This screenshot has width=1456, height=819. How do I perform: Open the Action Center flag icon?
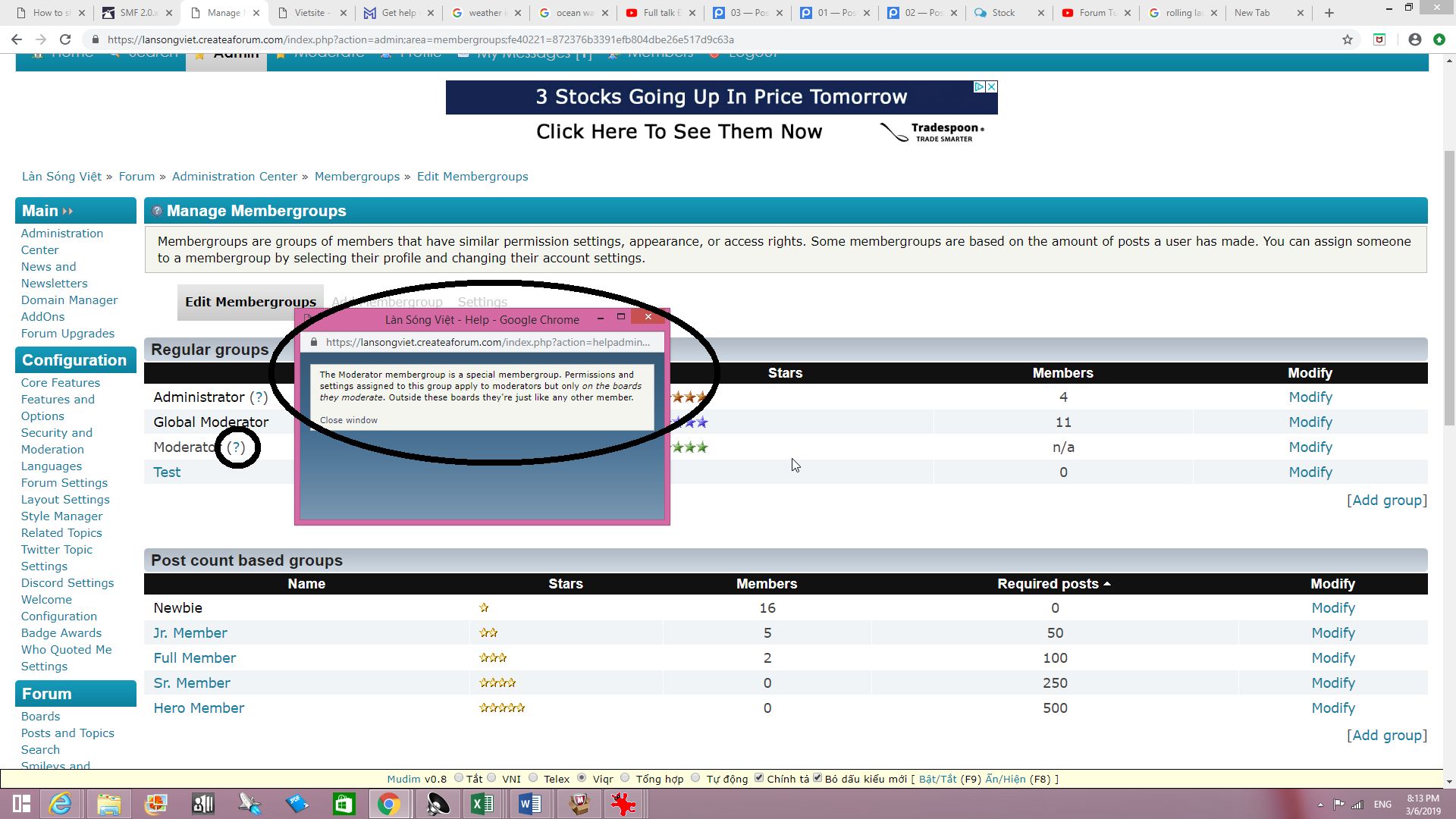click(1338, 805)
